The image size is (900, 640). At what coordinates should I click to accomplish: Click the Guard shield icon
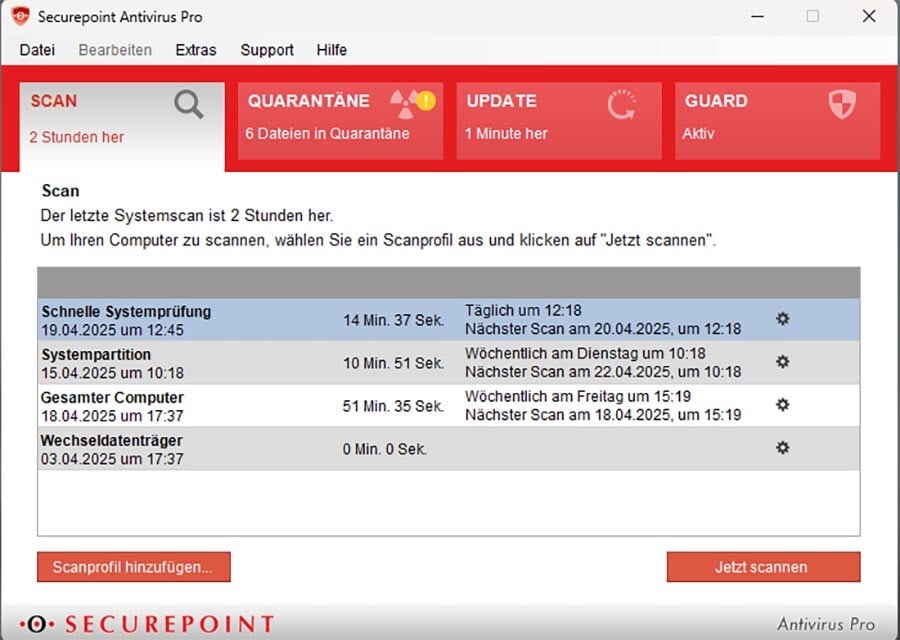tap(842, 104)
